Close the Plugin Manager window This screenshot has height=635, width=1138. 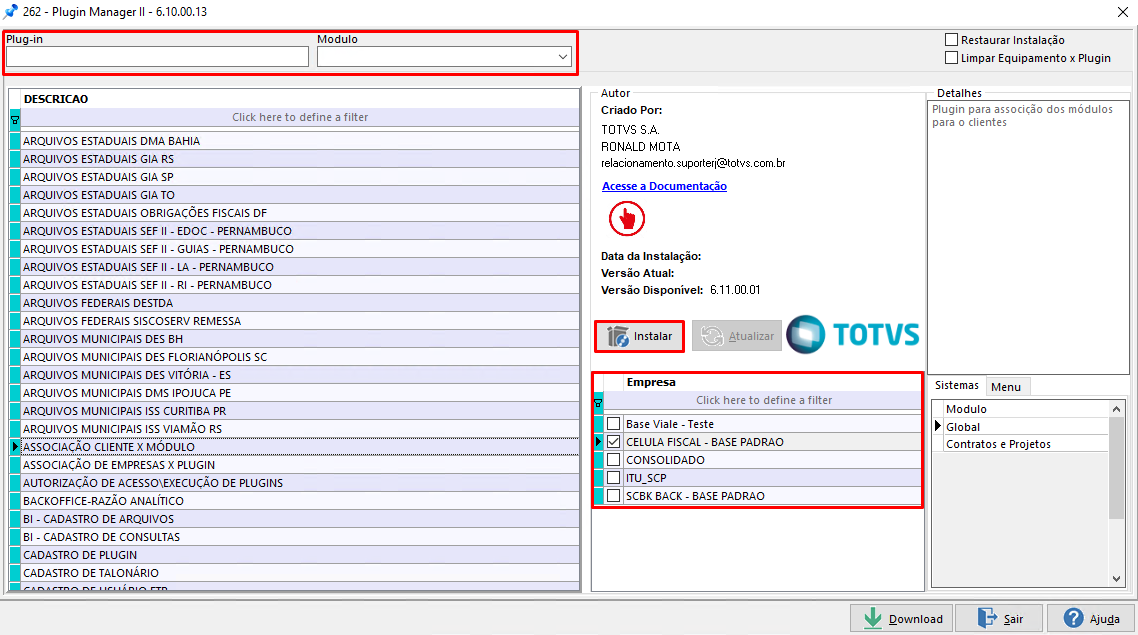click(1122, 12)
